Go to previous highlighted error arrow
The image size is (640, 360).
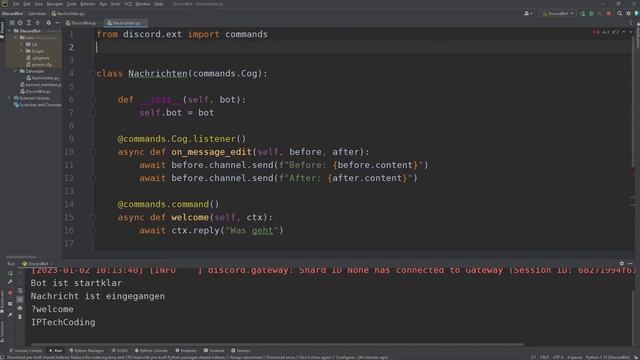[x=624, y=31]
